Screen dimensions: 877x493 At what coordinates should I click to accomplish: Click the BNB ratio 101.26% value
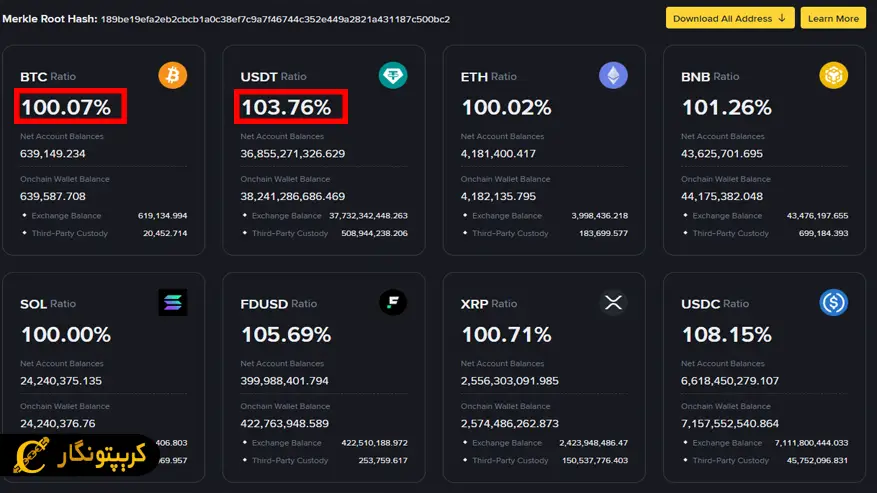[727, 107]
